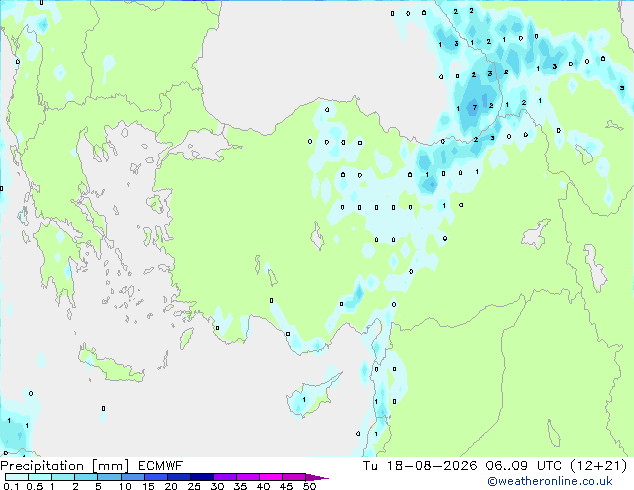634x490 pixels.
Task: Click the 5–10 mm legend color swatch
Action: (109, 477)
